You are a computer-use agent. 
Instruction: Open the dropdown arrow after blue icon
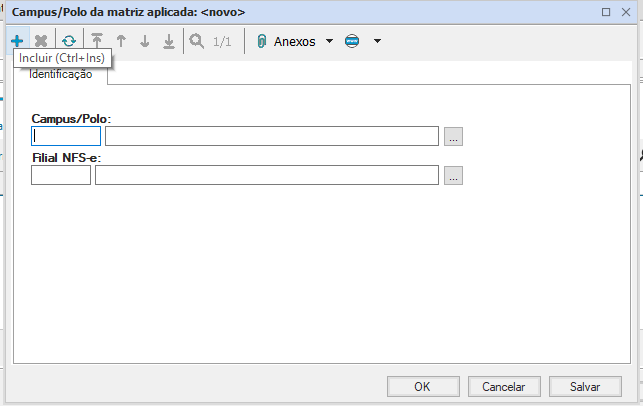click(x=377, y=41)
